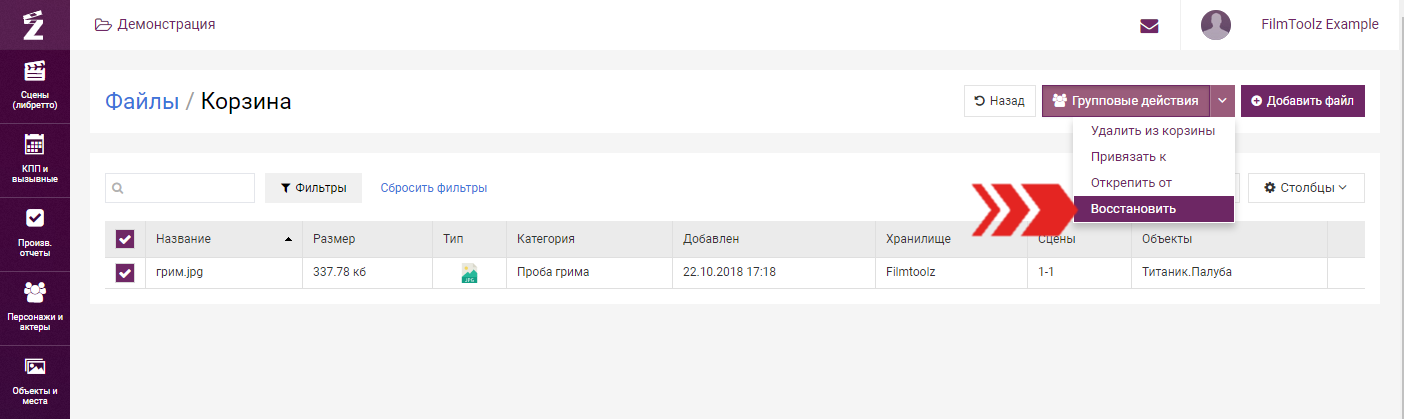Uncheck the грим.jpg row checkbox

(125, 273)
